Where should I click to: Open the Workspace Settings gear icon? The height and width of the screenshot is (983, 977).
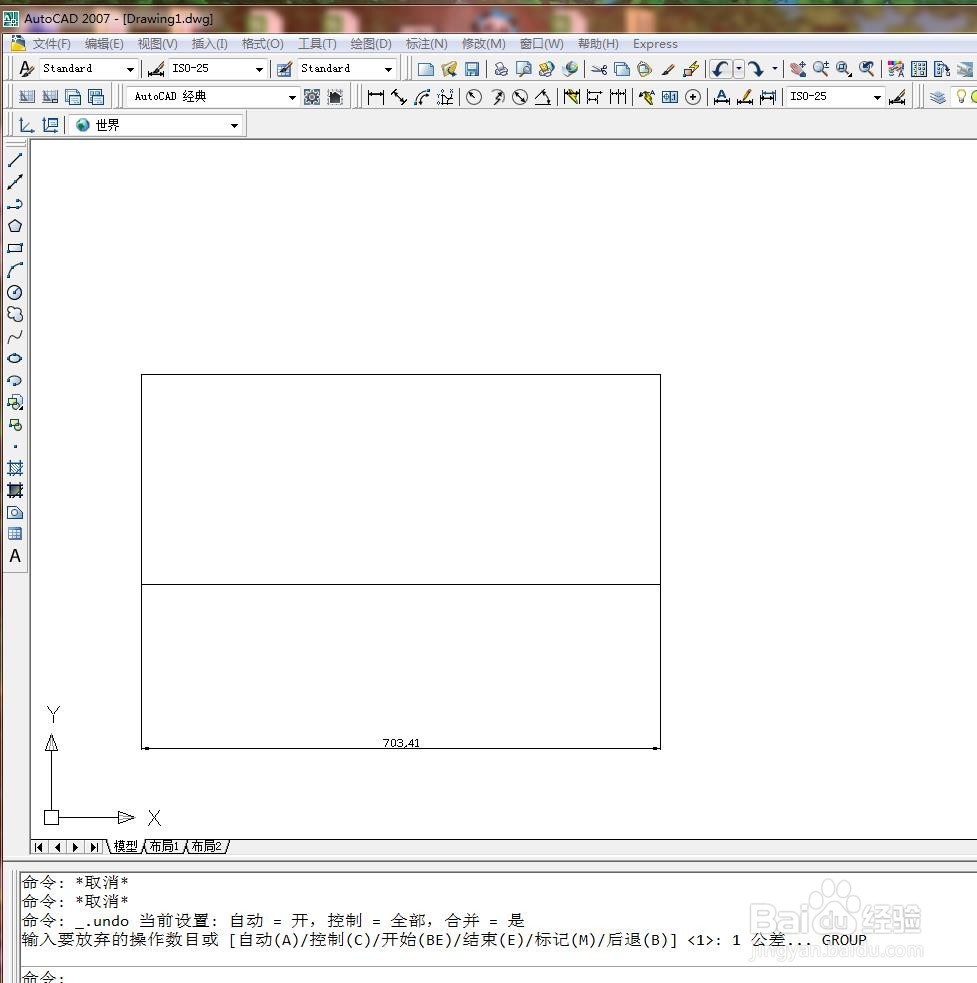click(312, 97)
